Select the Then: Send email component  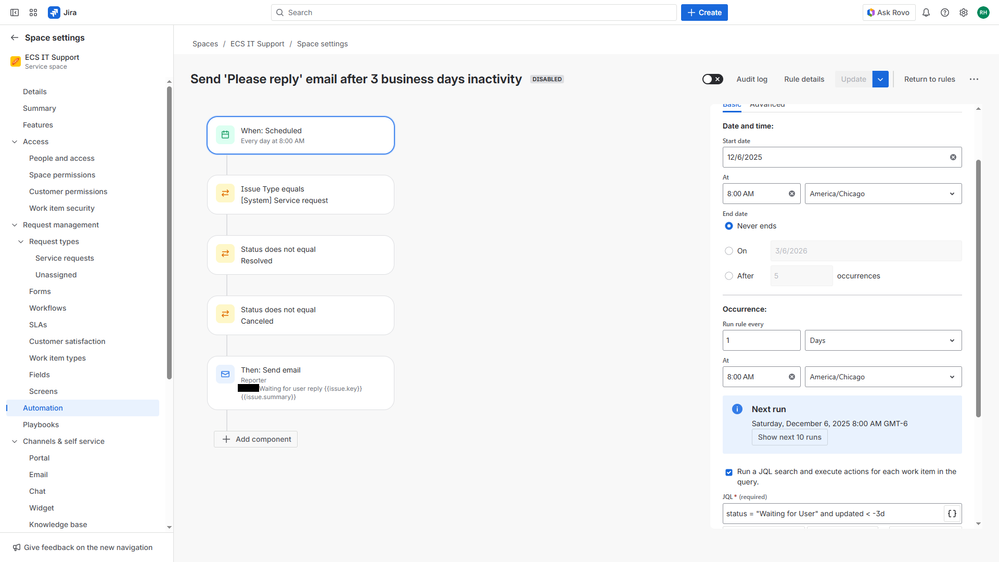[x=301, y=383]
